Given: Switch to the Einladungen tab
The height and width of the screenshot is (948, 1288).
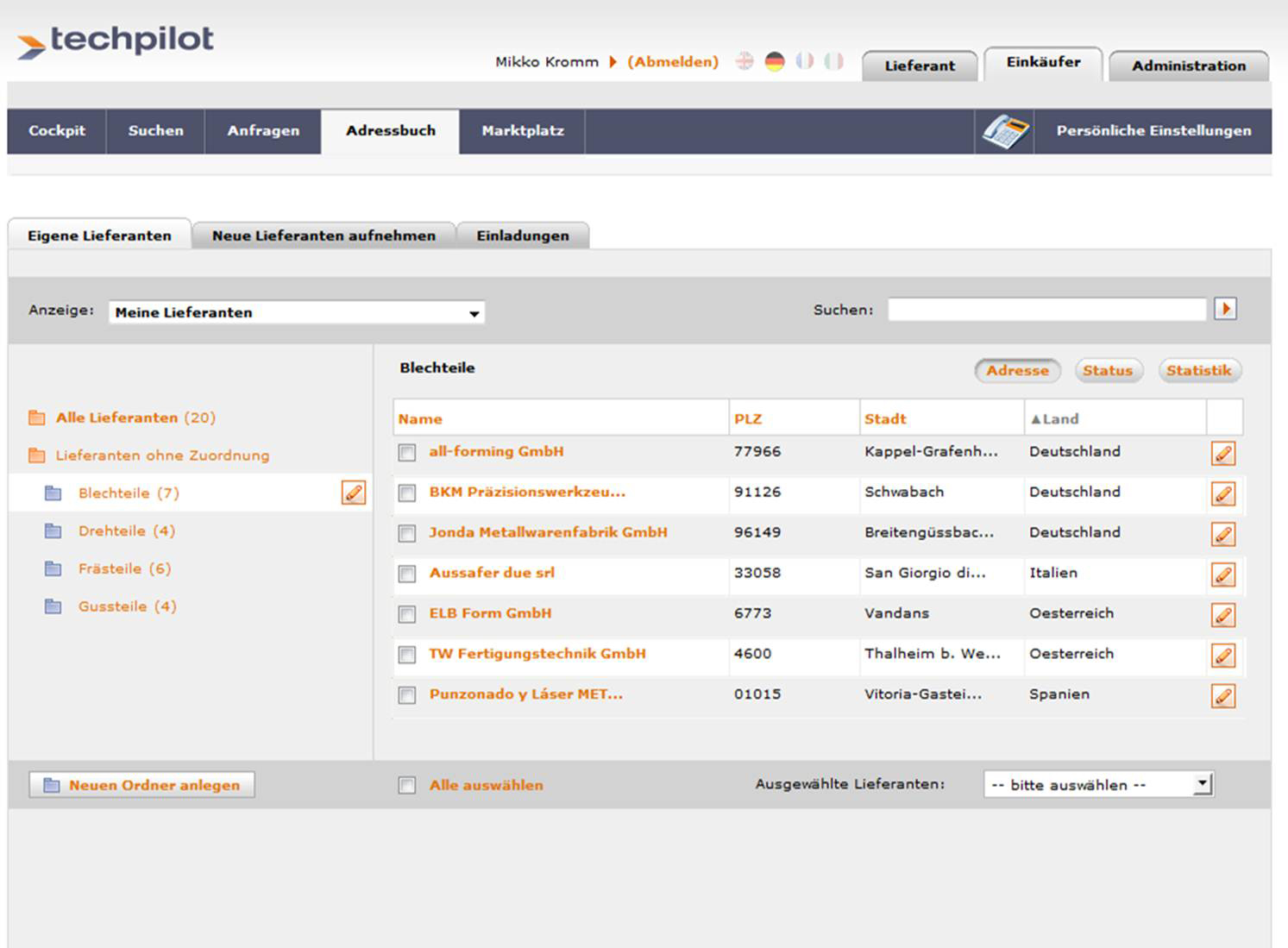Looking at the screenshot, I should [x=523, y=235].
